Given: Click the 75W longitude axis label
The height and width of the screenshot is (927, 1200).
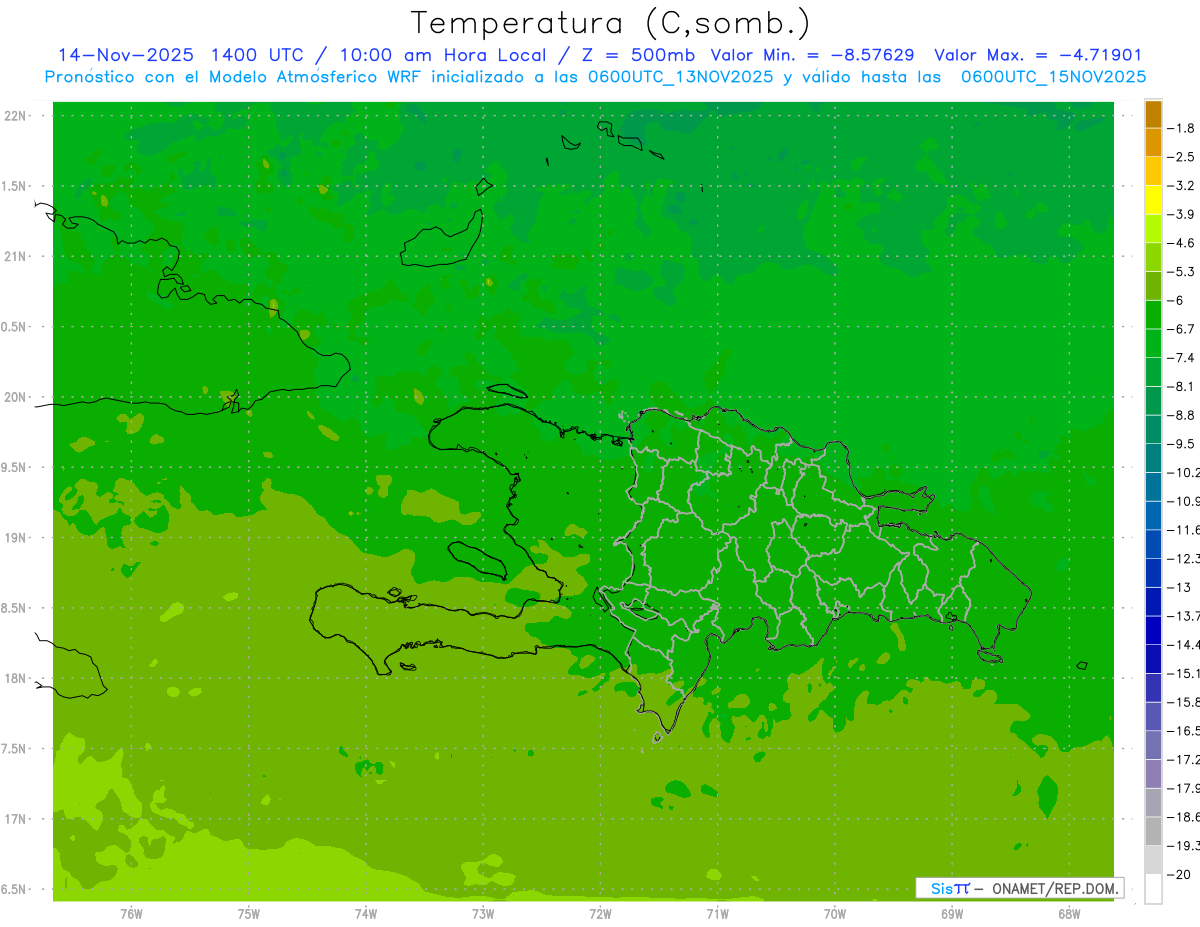Looking at the screenshot, I should [249, 914].
